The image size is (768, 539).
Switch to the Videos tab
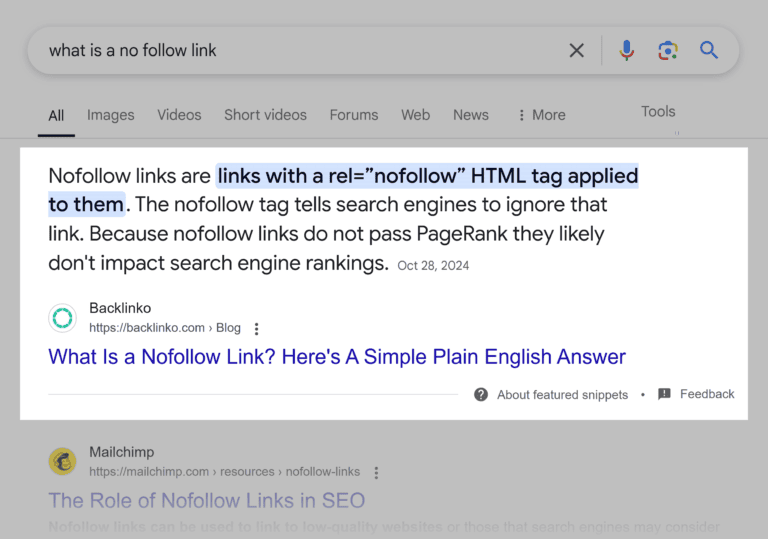tap(179, 115)
